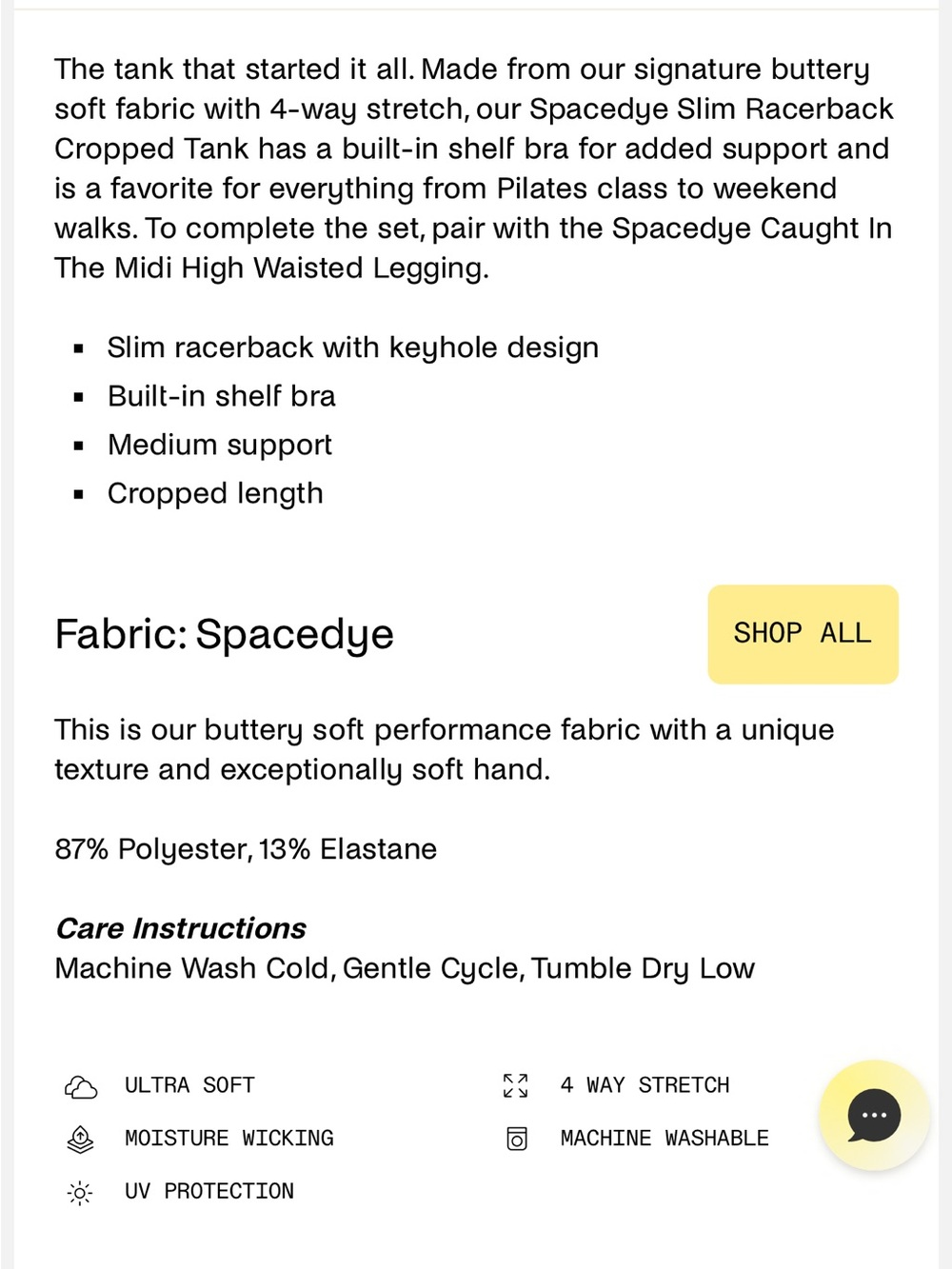The height and width of the screenshot is (1269, 952).
Task: Click the Cropped length bullet item
Action: [x=215, y=493]
